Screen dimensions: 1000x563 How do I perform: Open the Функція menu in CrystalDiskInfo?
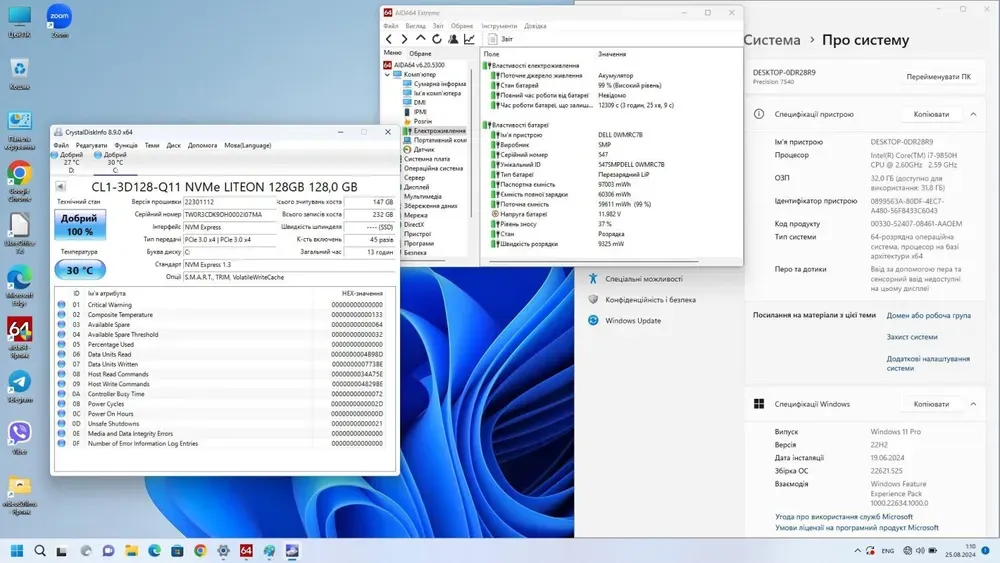(x=126, y=145)
